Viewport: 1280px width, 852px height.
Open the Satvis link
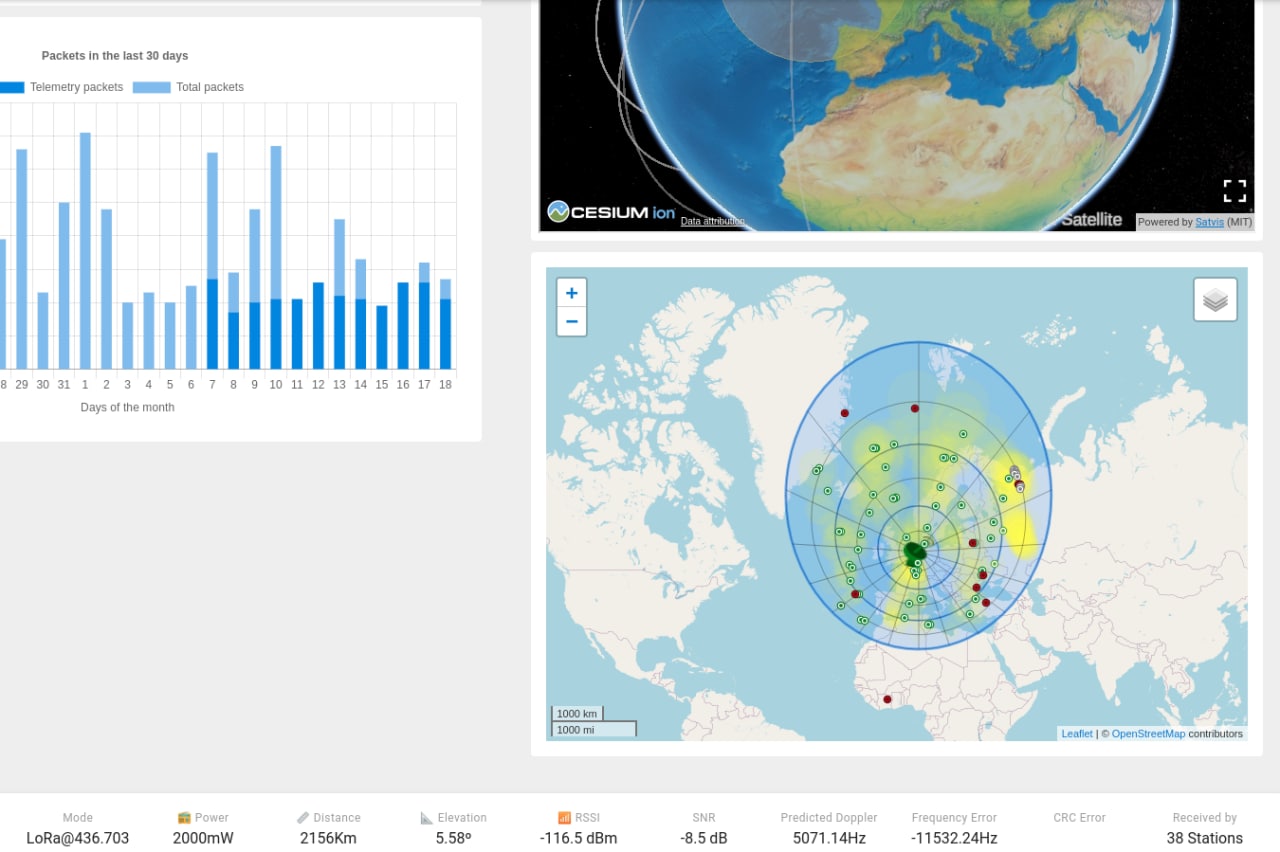(x=1209, y=222)
